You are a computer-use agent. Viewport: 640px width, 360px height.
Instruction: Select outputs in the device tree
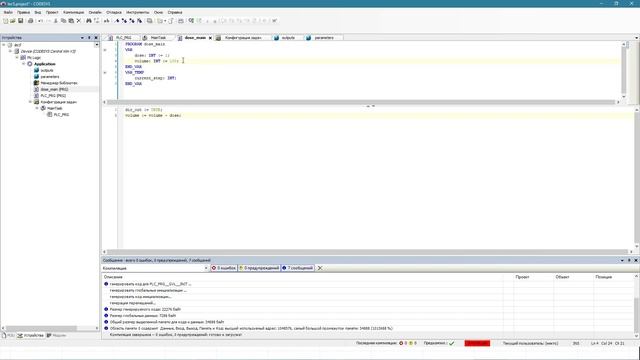tap(47, 70)
